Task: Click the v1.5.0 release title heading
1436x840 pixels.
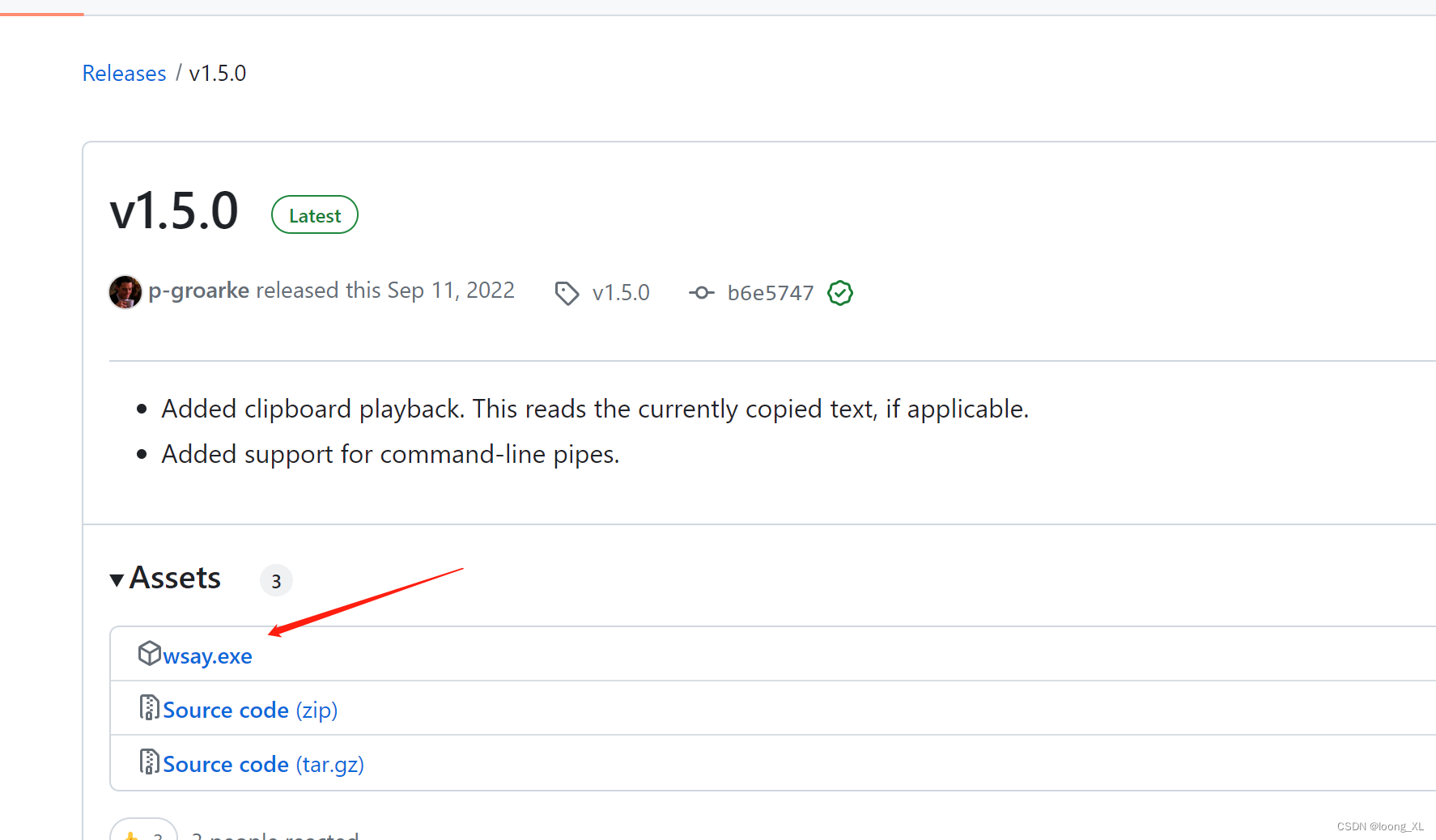Action: tap(174, 212)
